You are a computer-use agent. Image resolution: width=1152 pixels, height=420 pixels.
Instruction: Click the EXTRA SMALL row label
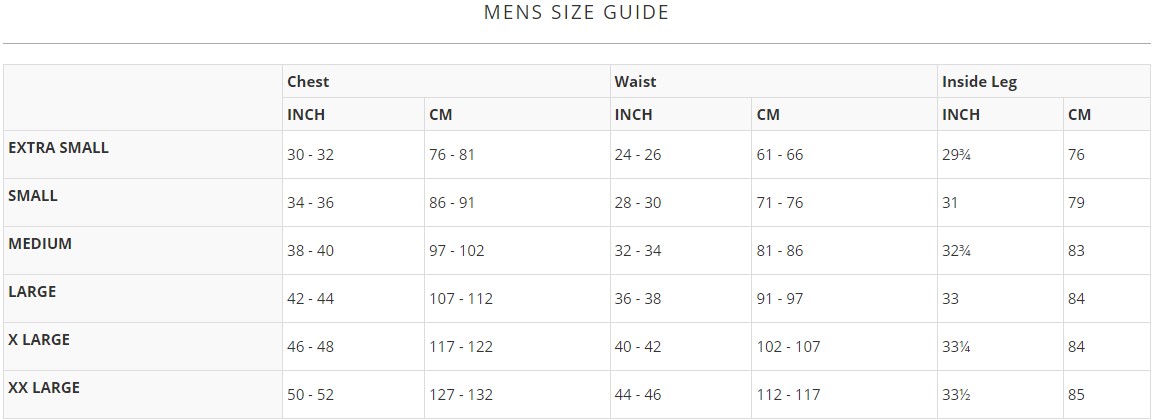point(58,147)
